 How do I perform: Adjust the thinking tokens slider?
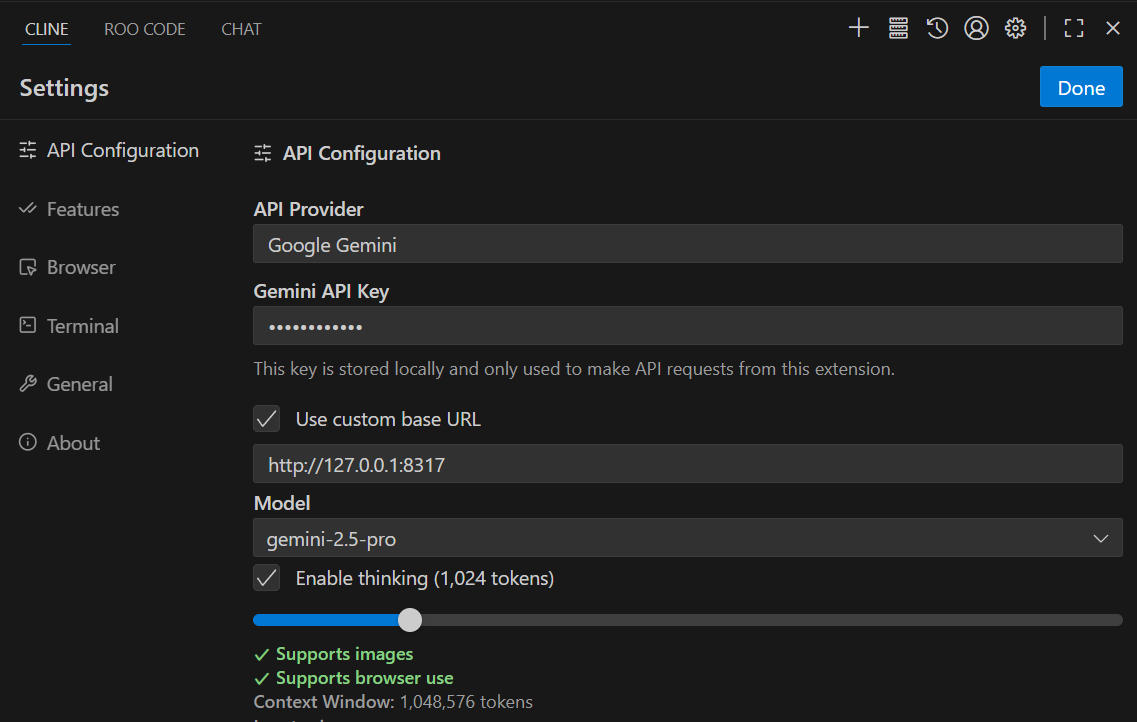tap(409, 620)
